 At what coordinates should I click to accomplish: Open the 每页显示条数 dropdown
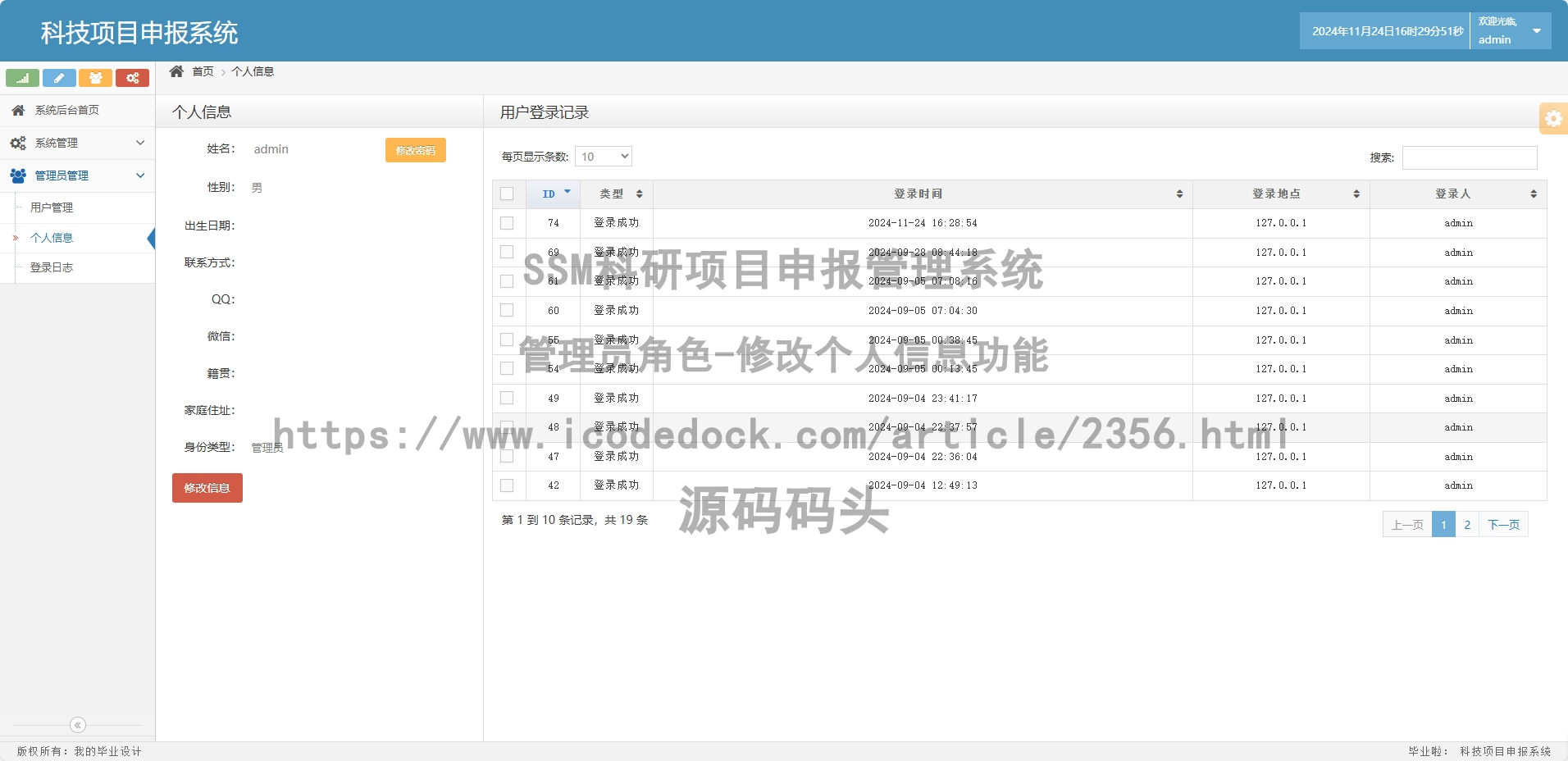point(604,157)
